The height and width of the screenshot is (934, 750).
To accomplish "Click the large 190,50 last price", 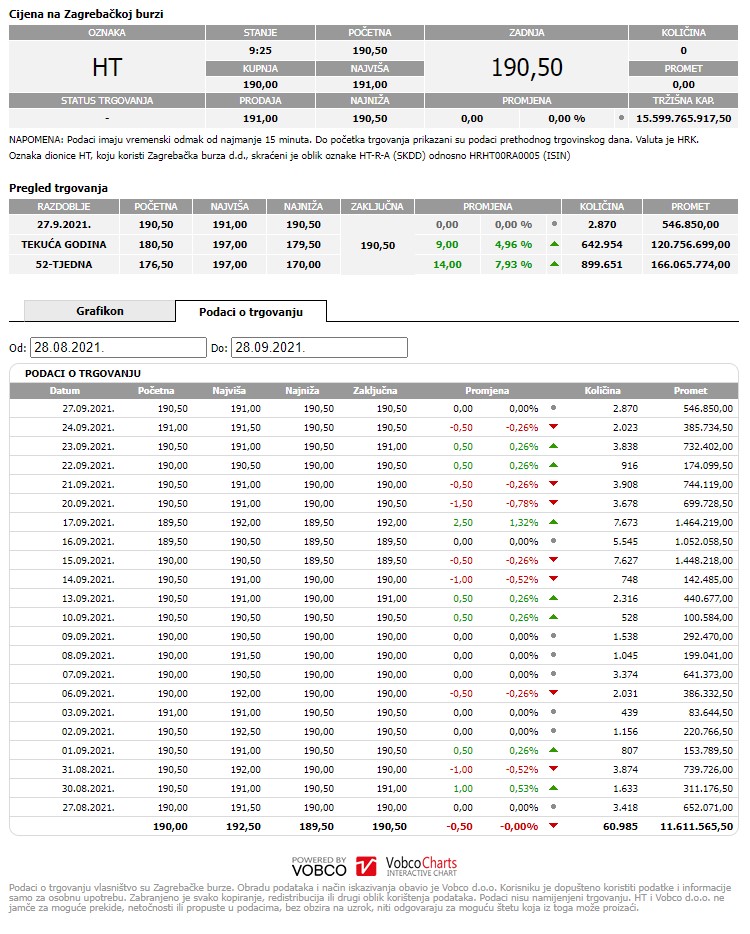I will (x=527, y=67).
